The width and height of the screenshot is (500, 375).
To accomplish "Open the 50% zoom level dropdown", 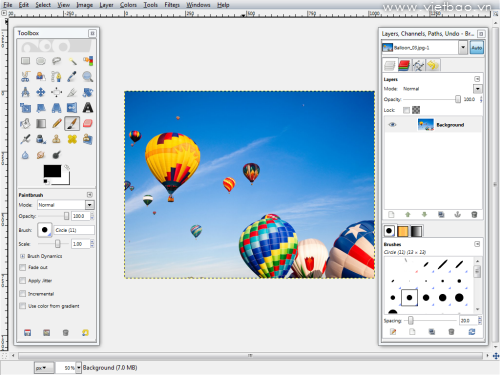I will [x=78, y=368].
